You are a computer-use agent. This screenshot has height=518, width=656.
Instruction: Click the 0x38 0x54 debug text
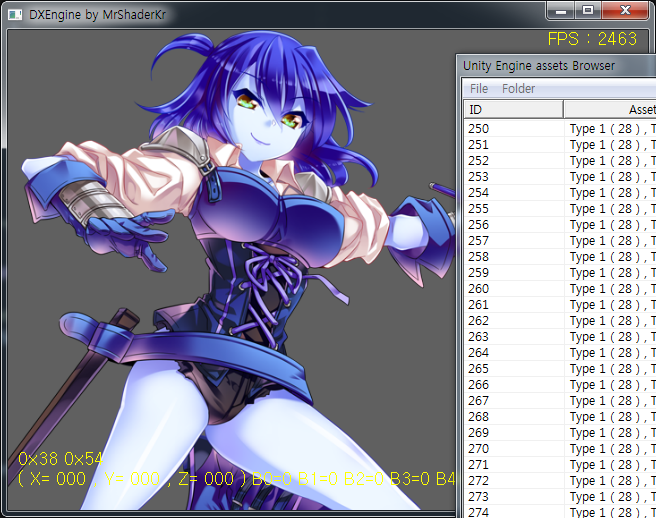pos(60,459)
